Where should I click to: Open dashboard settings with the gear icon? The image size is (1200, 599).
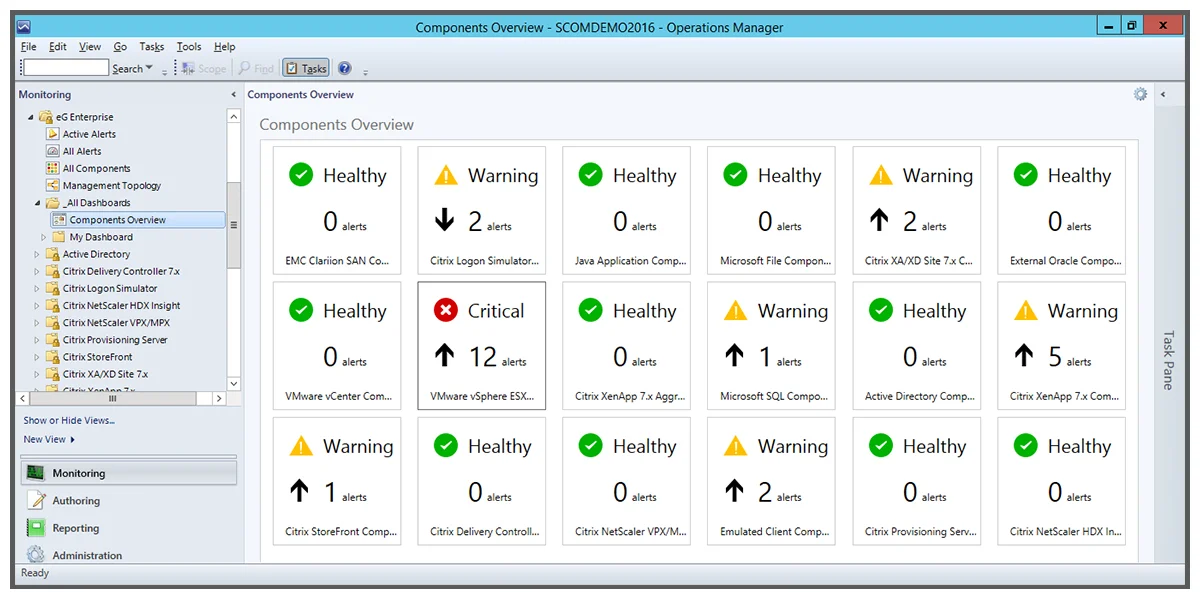click(x=1140, y=94)
